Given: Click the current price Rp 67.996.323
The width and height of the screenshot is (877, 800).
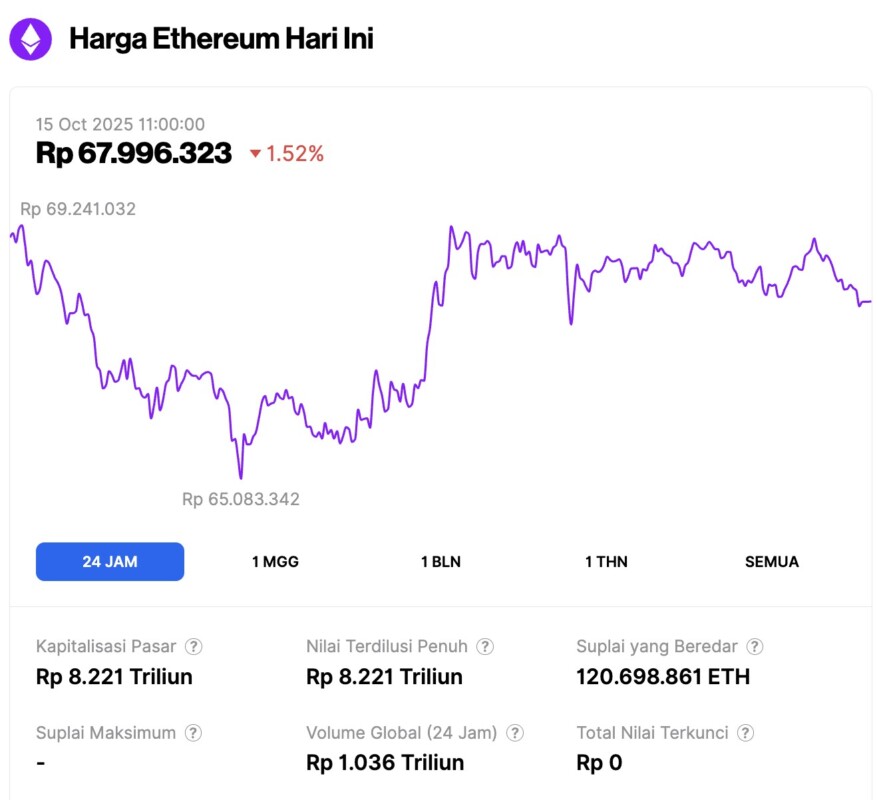Looking at the screenshot, I should [134, 153].
